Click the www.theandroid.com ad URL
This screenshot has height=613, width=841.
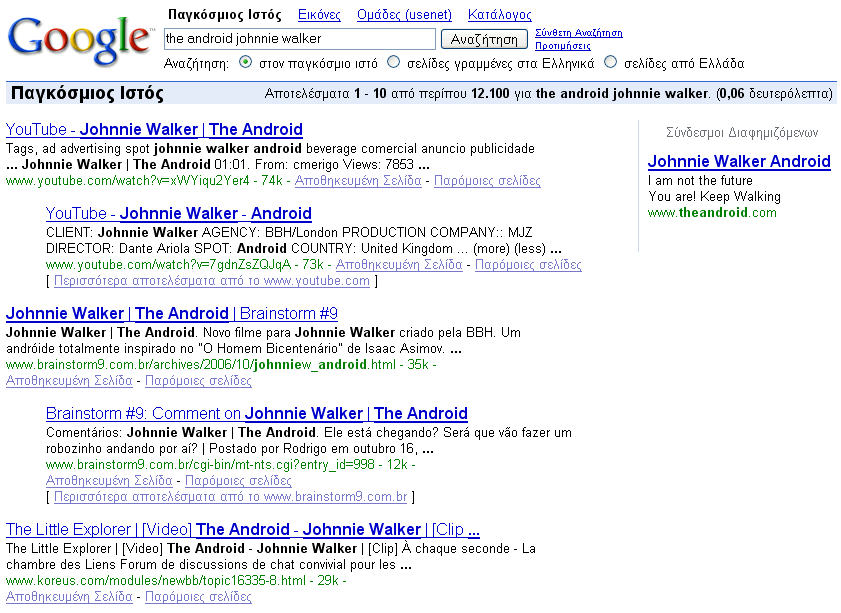pos(712,212)
